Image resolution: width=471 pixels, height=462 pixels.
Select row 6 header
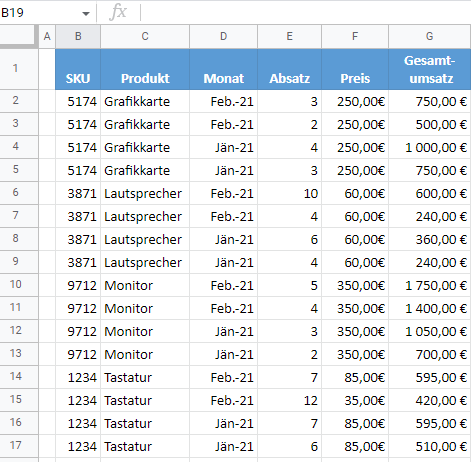(19, 193)
